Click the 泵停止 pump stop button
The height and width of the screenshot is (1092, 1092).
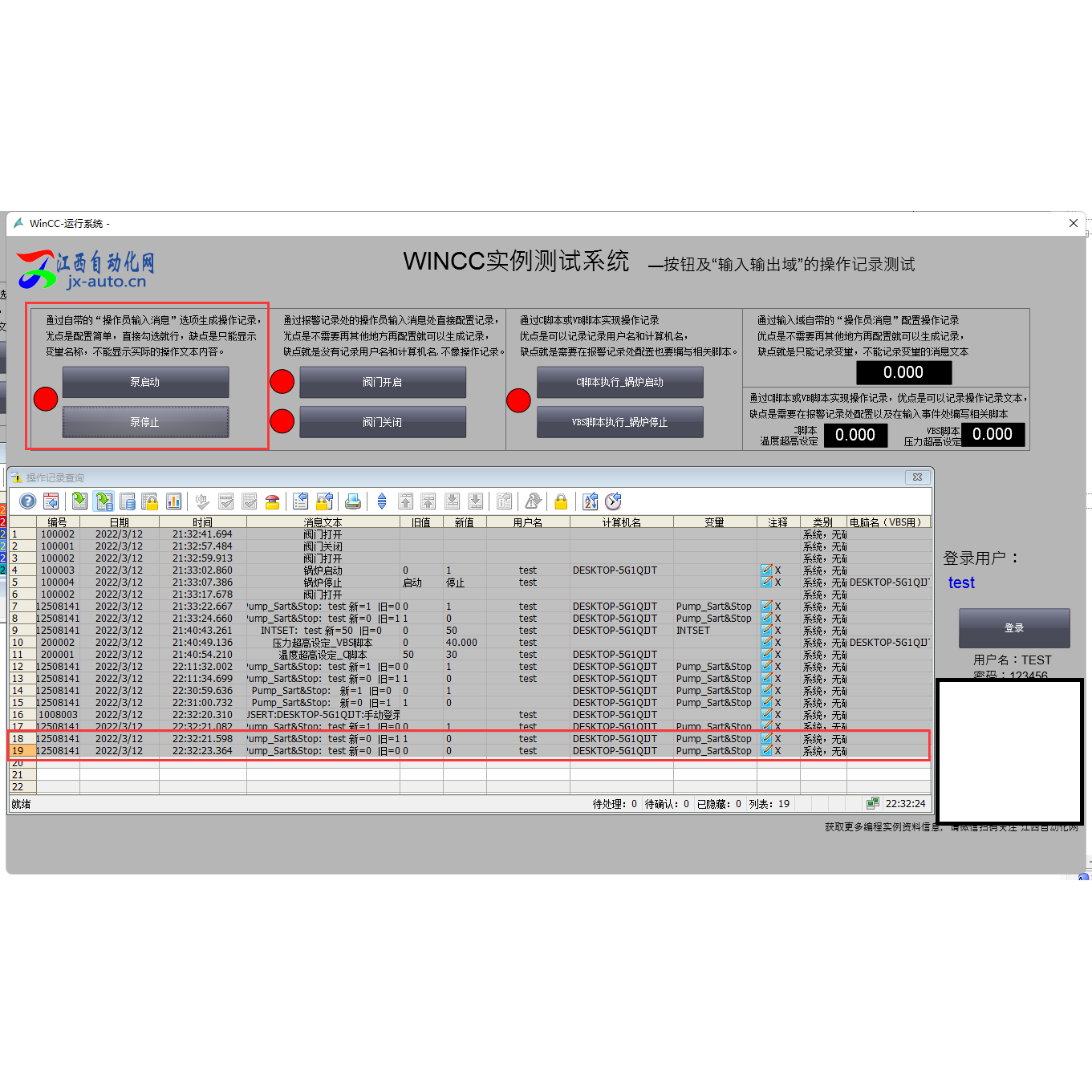(x=145, y=422)
